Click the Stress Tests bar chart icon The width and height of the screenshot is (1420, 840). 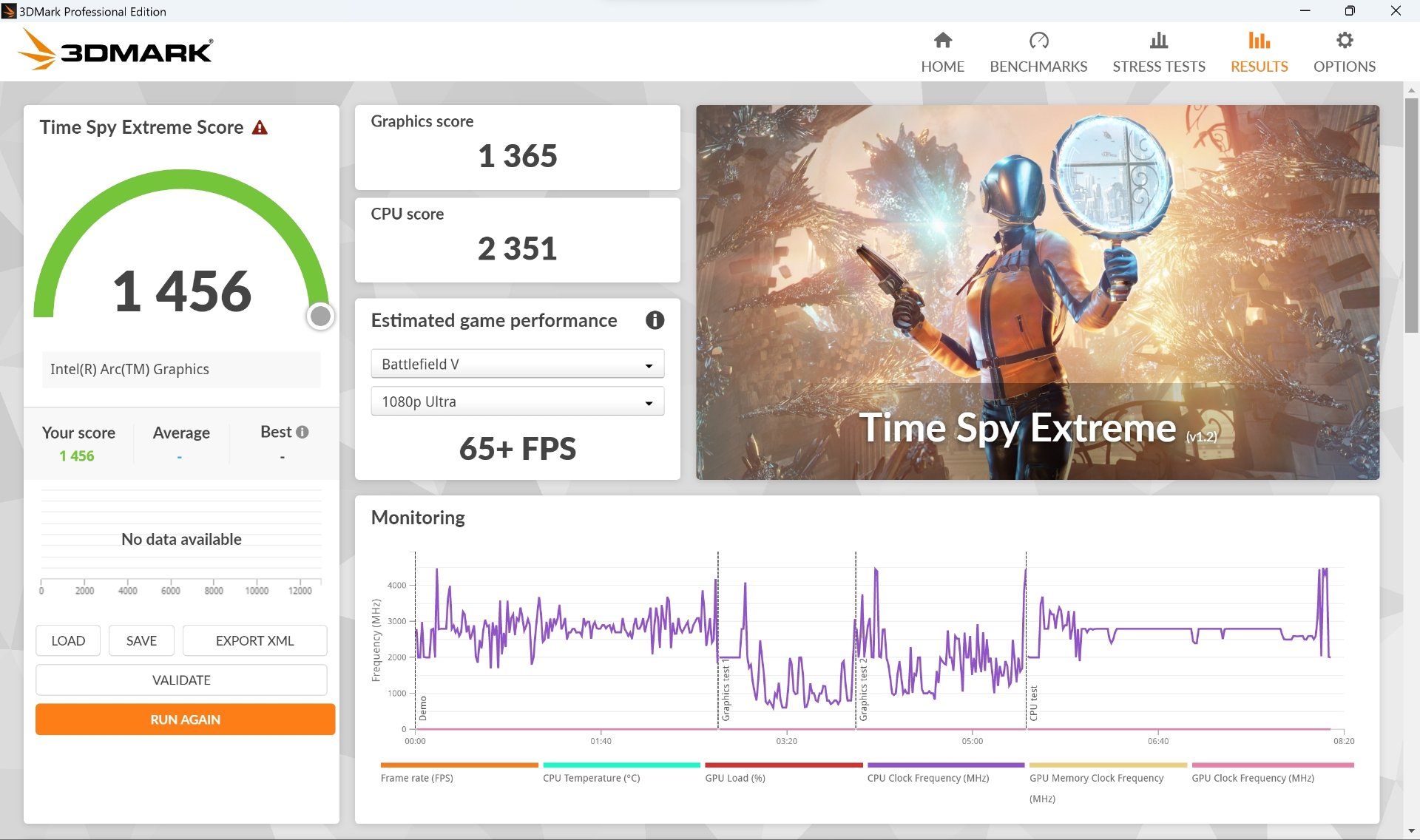(1159, 40)
